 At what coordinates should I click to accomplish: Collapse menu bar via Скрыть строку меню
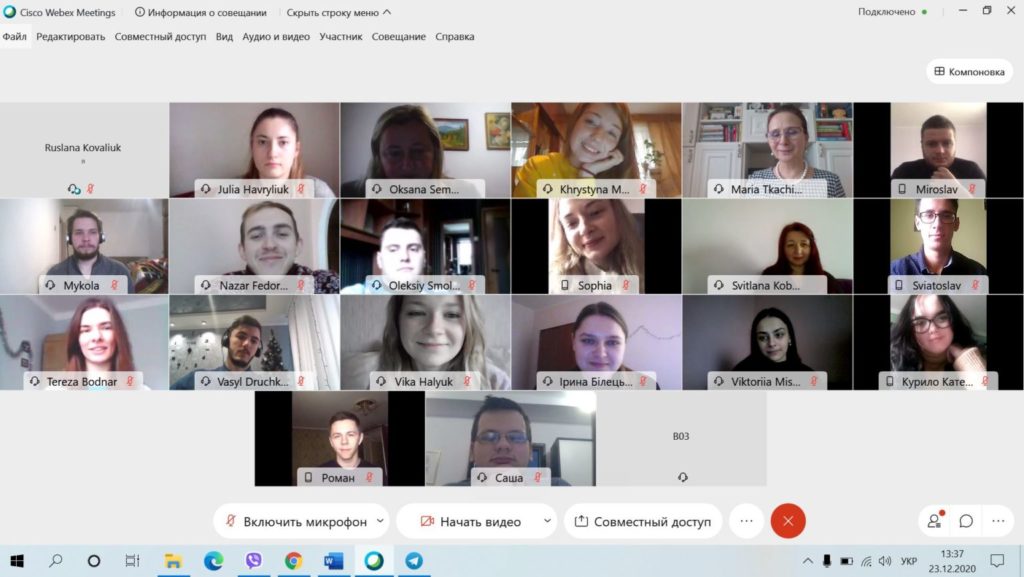[x=338, y=13]
